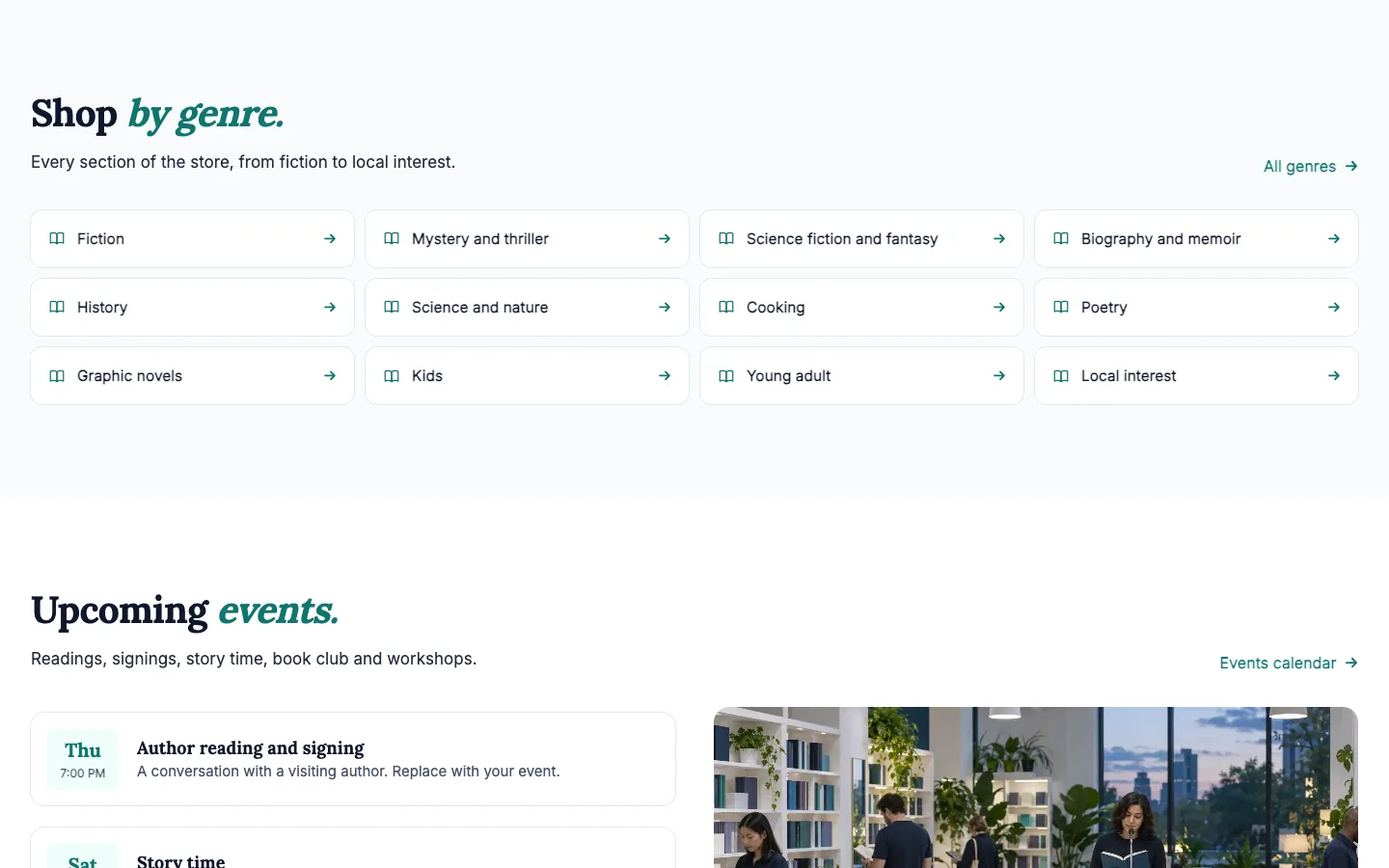Open the Graphic novels genre
The height and width of the screenshot is (868, 1389).
pos(192,375)
